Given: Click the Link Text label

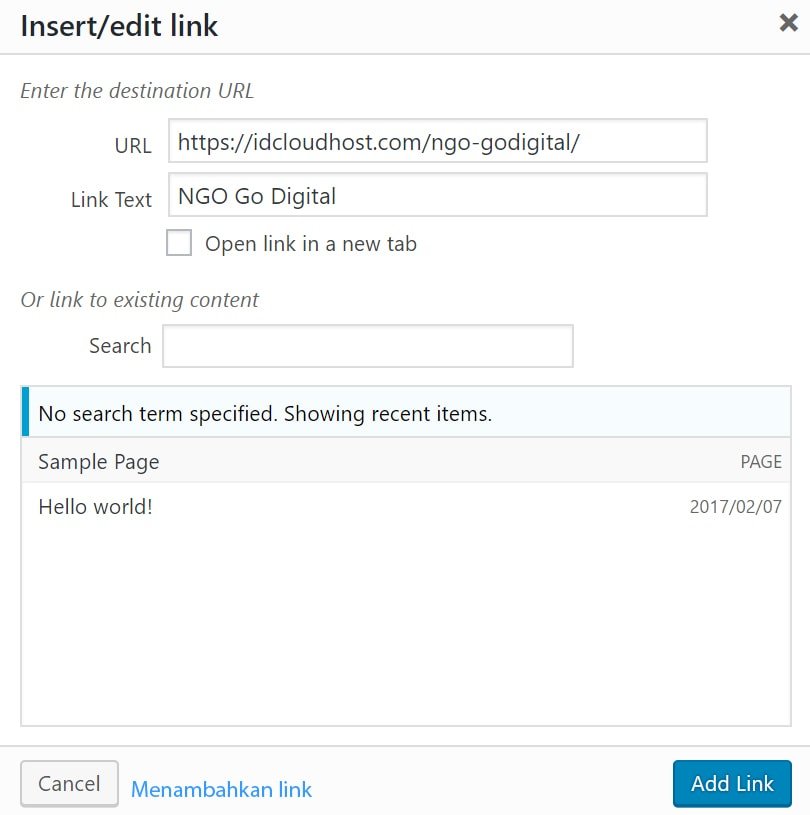Looking at the screenshot, I should pyautogui.click(x=111, y=200).
